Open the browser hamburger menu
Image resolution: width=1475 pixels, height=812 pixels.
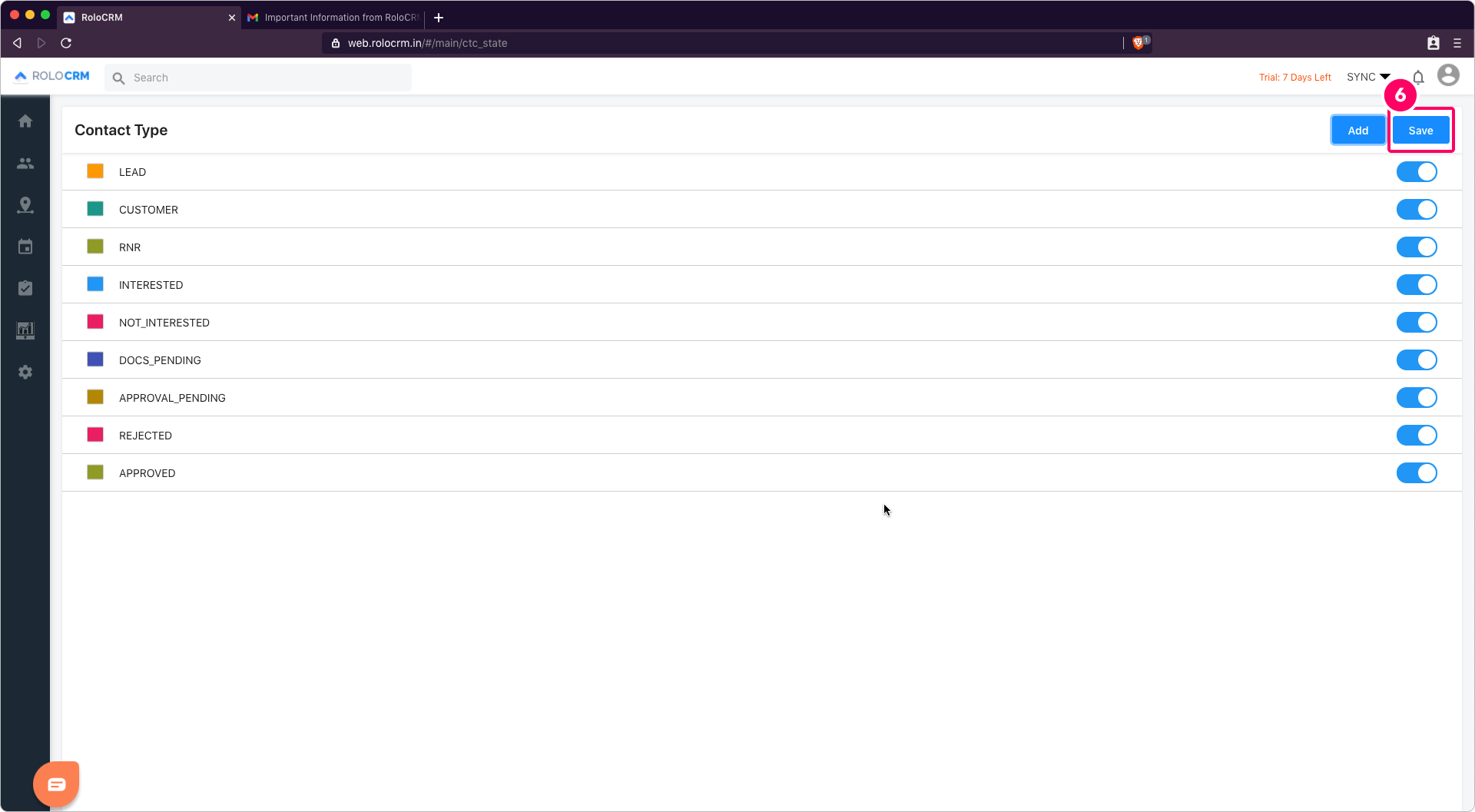1457,43
